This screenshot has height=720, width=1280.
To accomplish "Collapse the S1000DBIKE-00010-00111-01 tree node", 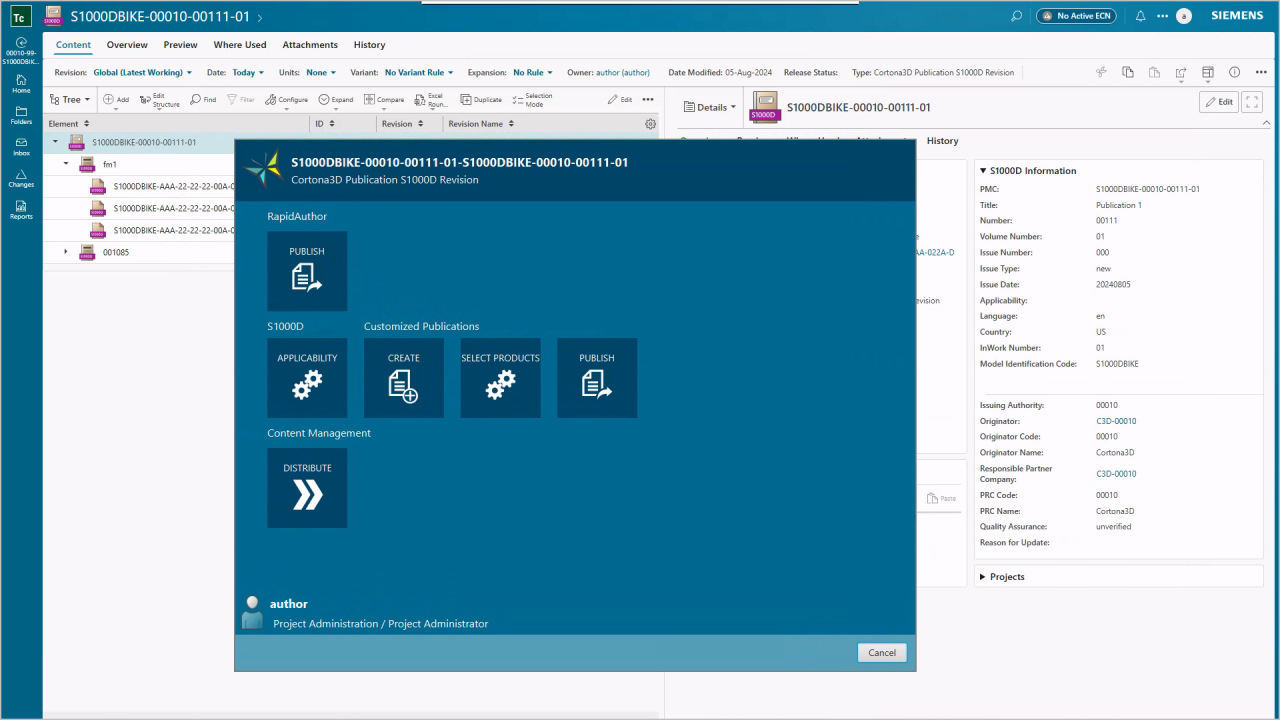I will (55, 142).
